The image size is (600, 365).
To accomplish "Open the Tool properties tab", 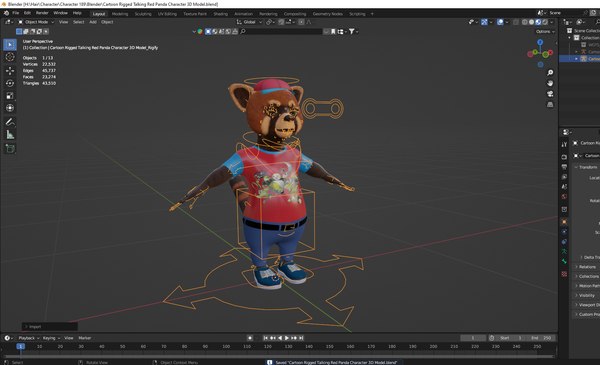I will (564, 144).
